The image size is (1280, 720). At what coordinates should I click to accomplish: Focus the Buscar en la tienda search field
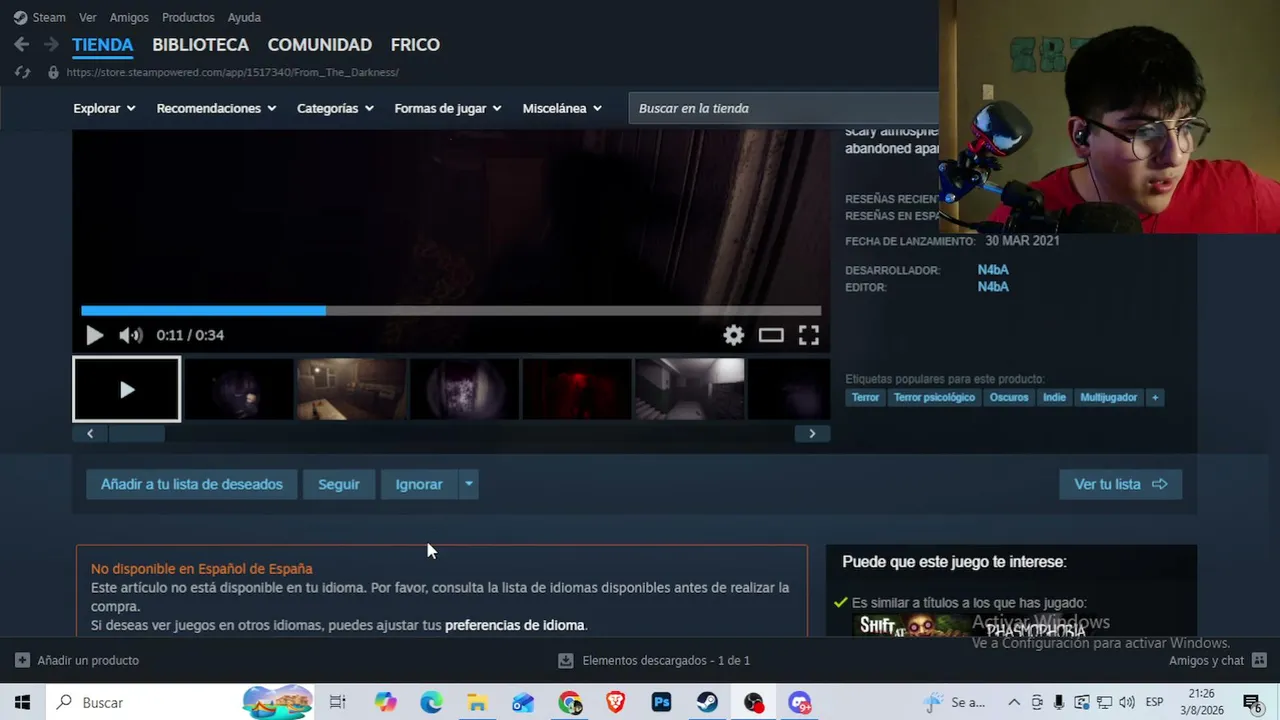[x=784, y=108]
